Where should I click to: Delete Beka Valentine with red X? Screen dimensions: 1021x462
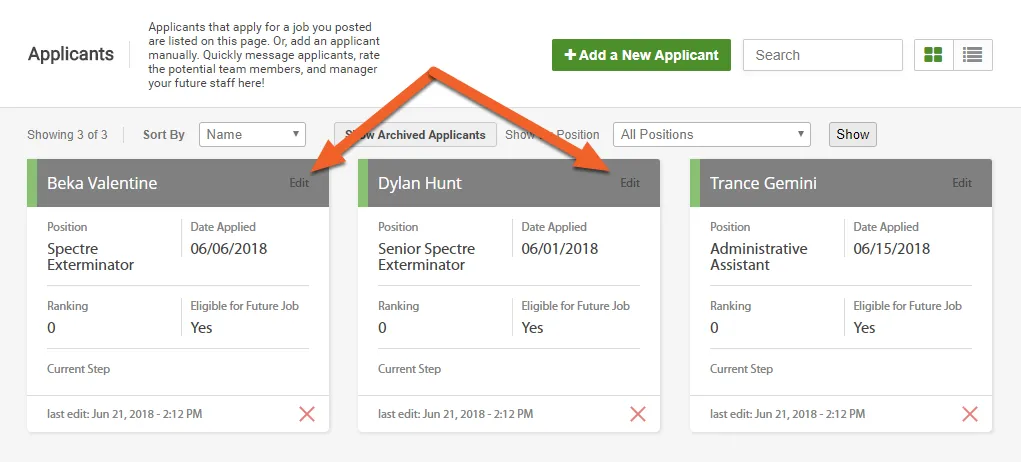click(307, 414)
